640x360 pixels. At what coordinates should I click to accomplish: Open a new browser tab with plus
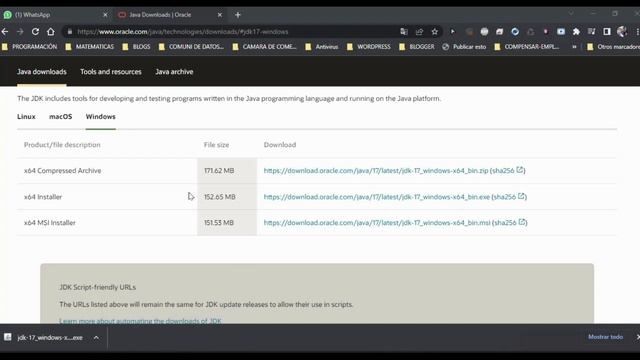(x=238, y=15)
